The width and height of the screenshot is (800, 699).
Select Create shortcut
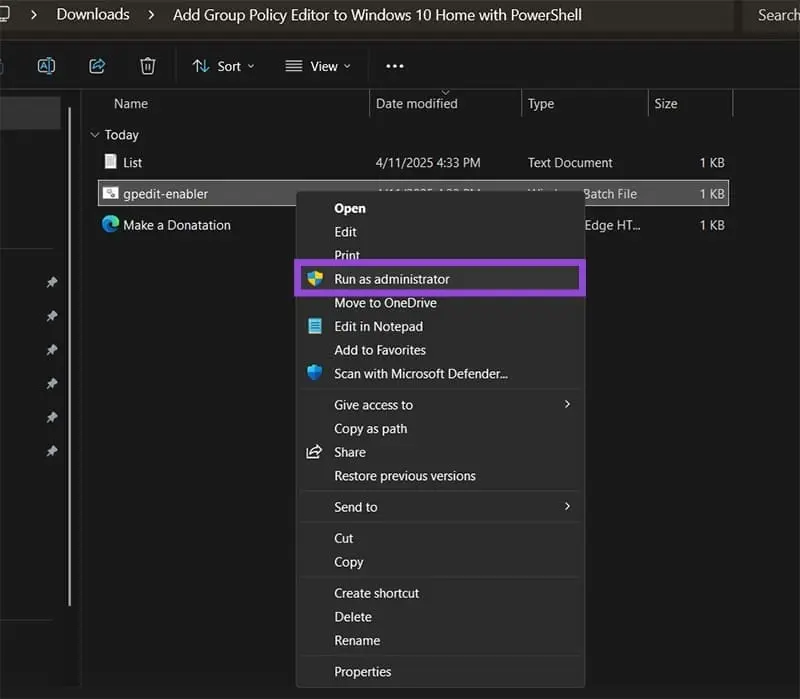pos(440,593)
